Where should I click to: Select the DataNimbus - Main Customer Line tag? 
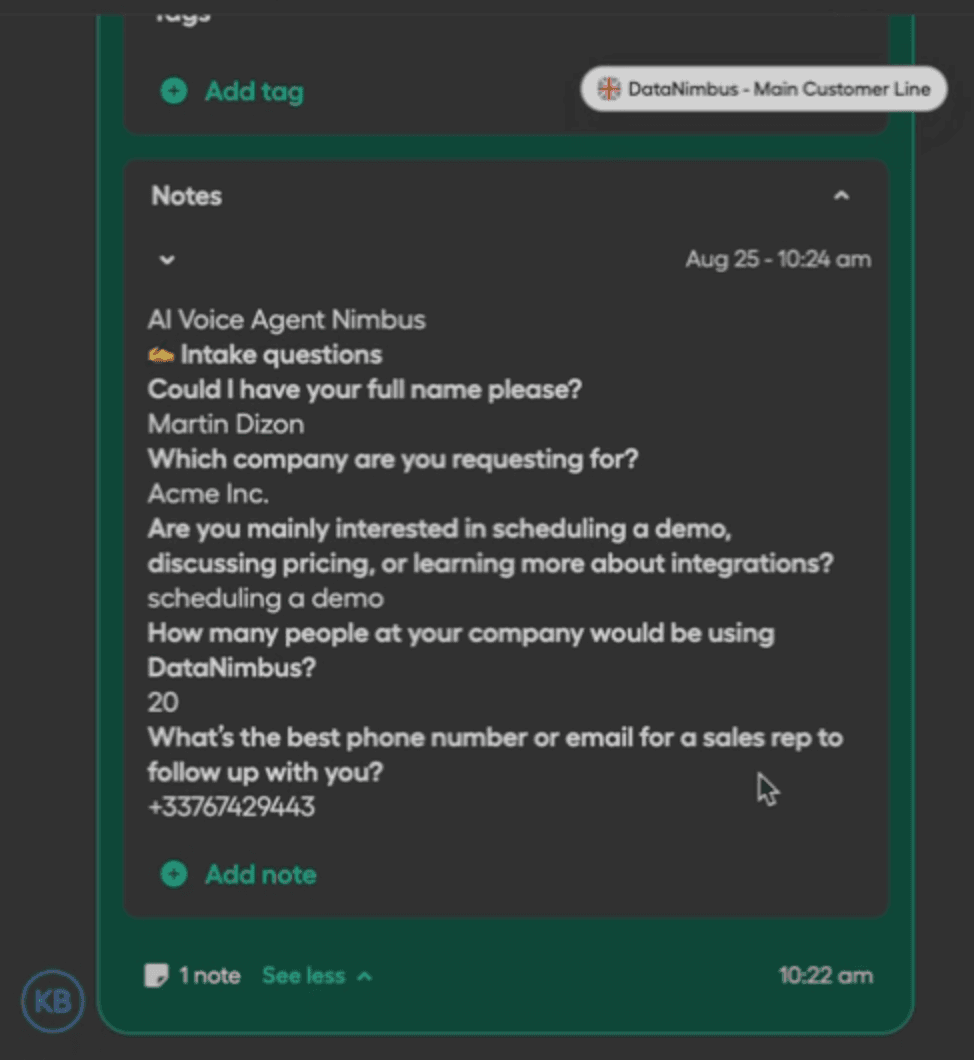pyautogui.click(x=762, y=88)
